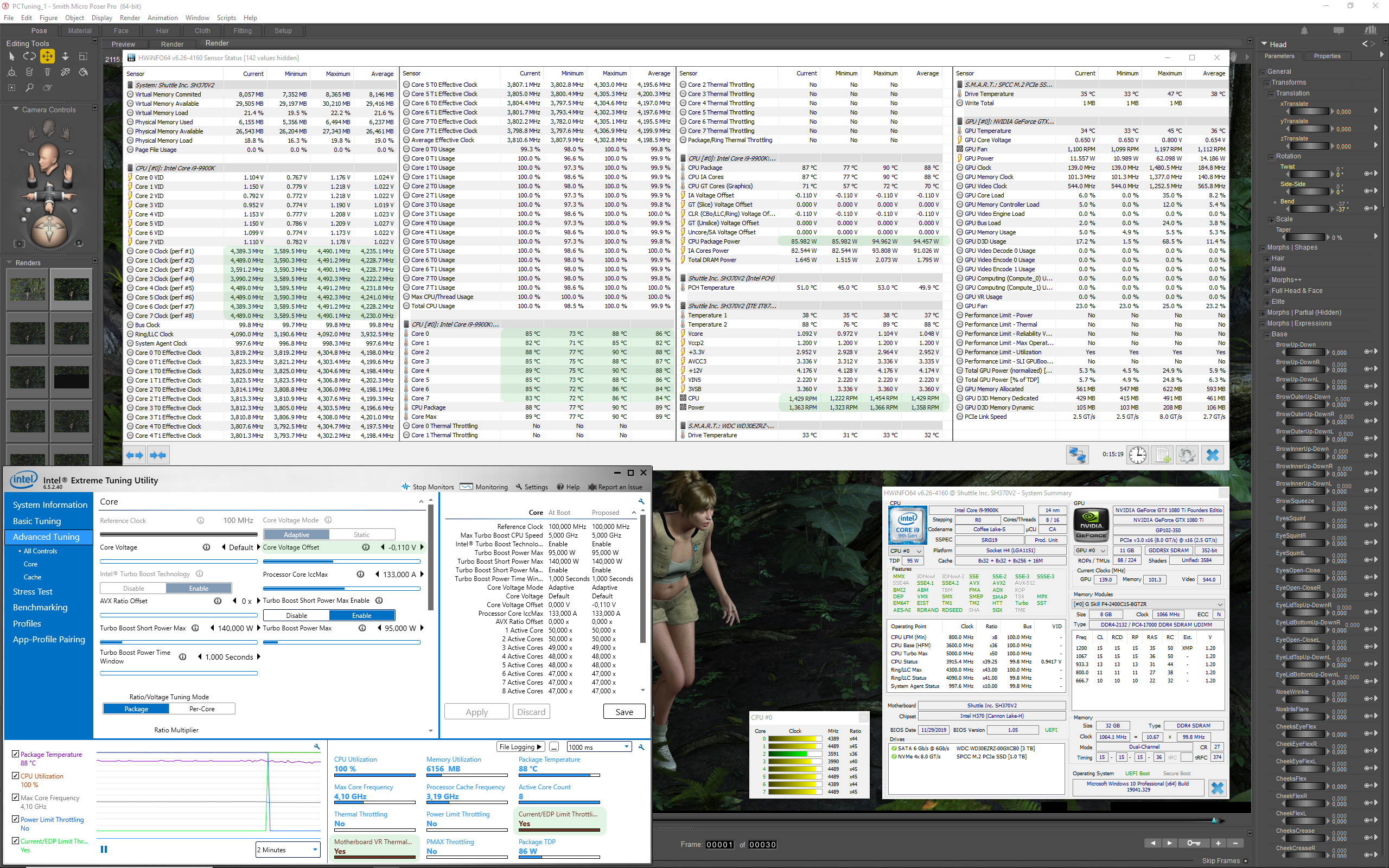Set Core Voltage Mode to Static
Image resolution: width=1389 pixels, height=868 pixels.
click(361, 534)
